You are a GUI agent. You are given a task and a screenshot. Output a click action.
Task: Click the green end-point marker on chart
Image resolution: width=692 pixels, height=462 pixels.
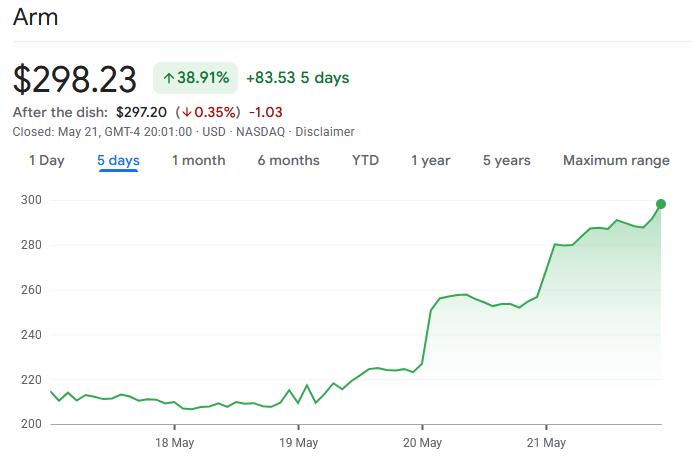click(x=661, y=204)
